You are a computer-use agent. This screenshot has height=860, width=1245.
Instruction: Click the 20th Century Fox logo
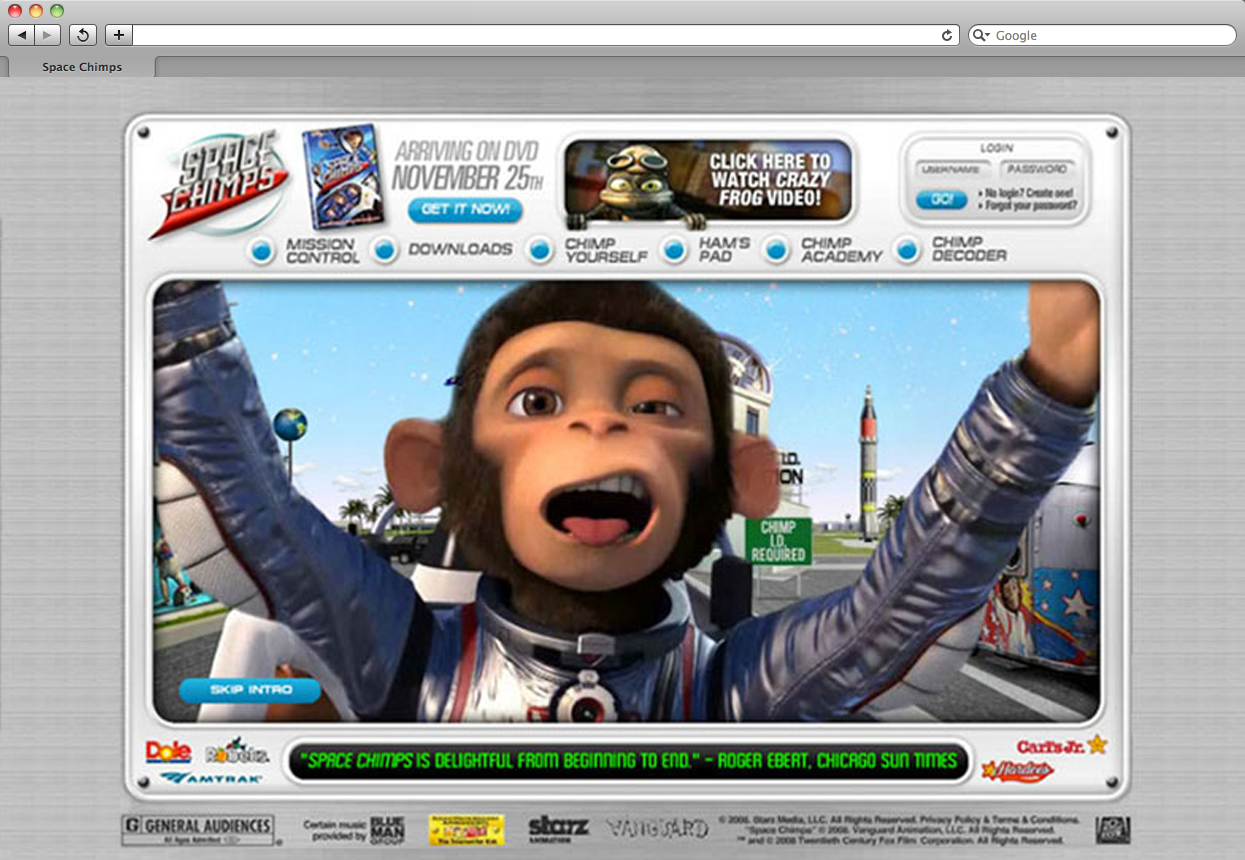1111,829
